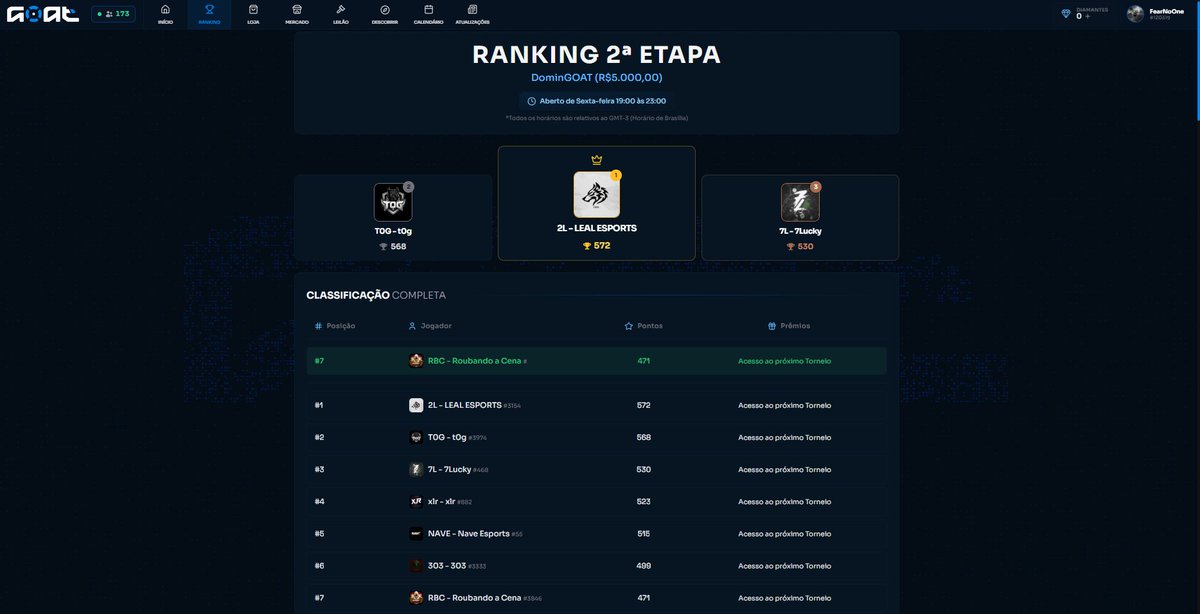Select player 7L - 7Lucky #468
Viewport: 1200px width, 614px height.
pyautogui.click(x=458, y=469)
